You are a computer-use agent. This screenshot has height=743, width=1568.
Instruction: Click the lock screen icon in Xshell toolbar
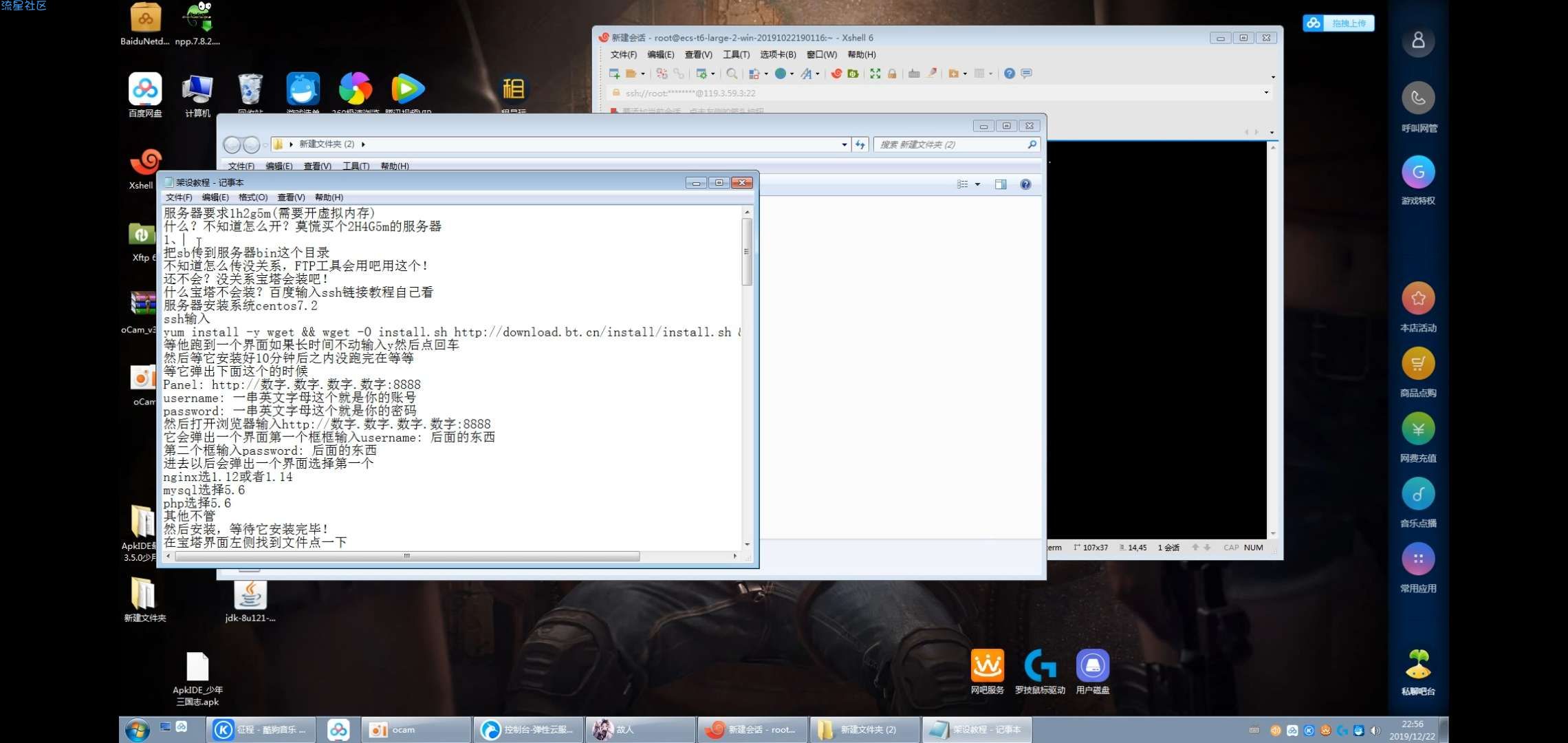[x=892, y=74]
